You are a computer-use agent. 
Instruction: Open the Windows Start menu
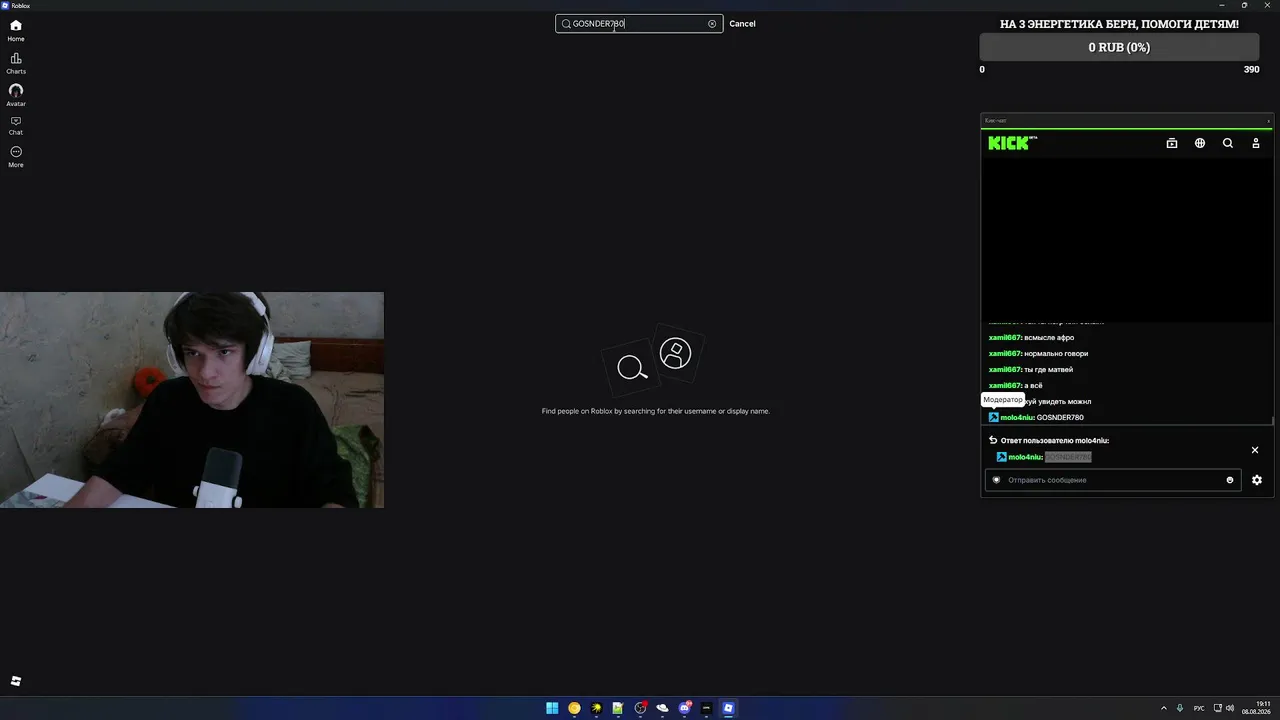click(x=552, y=708)
